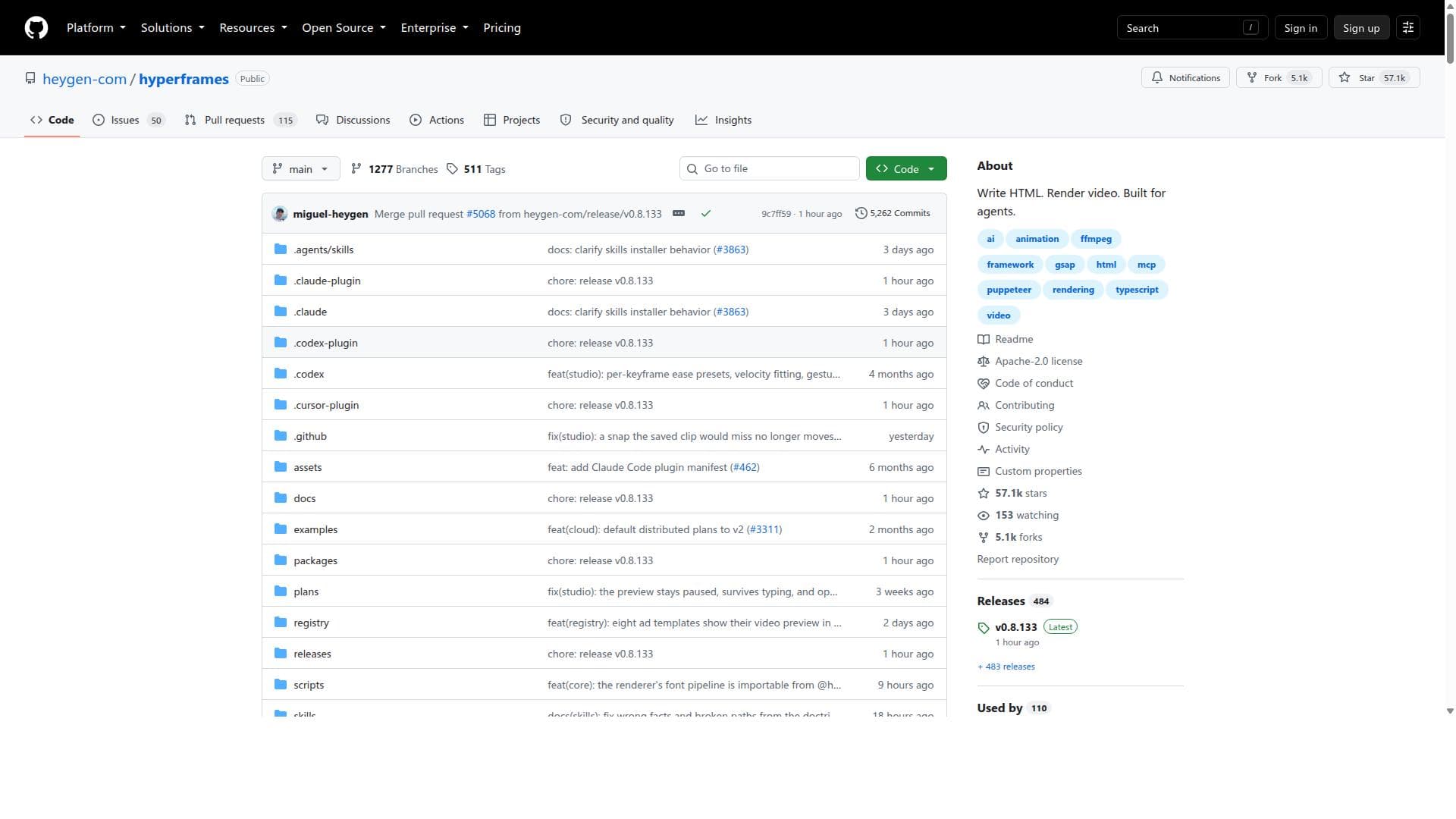The width and height of the screenshot is (1456, 819).
Task: Click the Star icon for this repository
Action: [x=1345, y=78]
